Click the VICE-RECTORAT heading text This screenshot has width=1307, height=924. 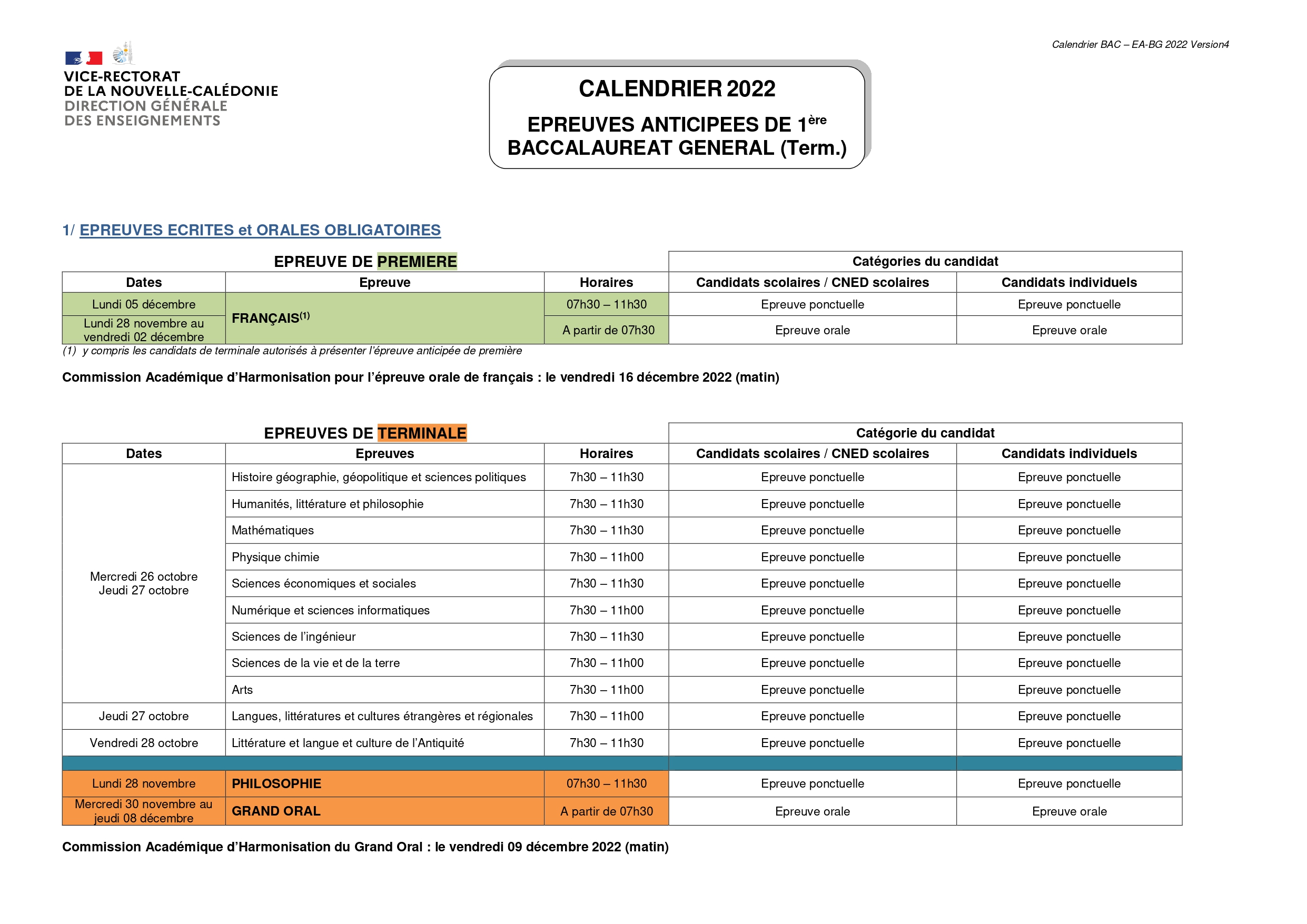click(122, 76)
